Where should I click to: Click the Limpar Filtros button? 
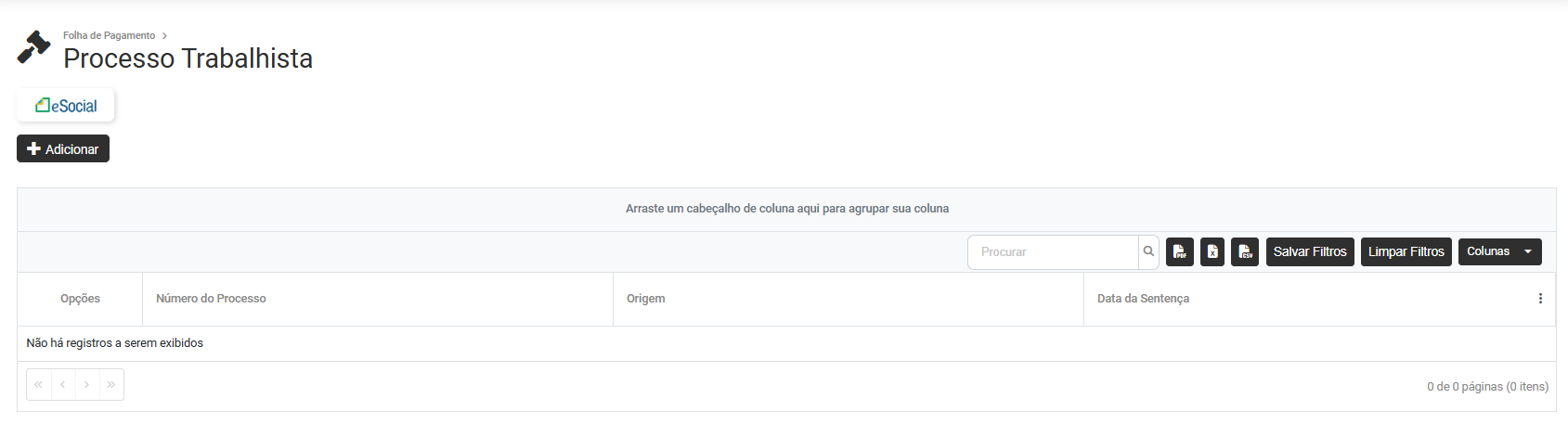pos(1406,251)
